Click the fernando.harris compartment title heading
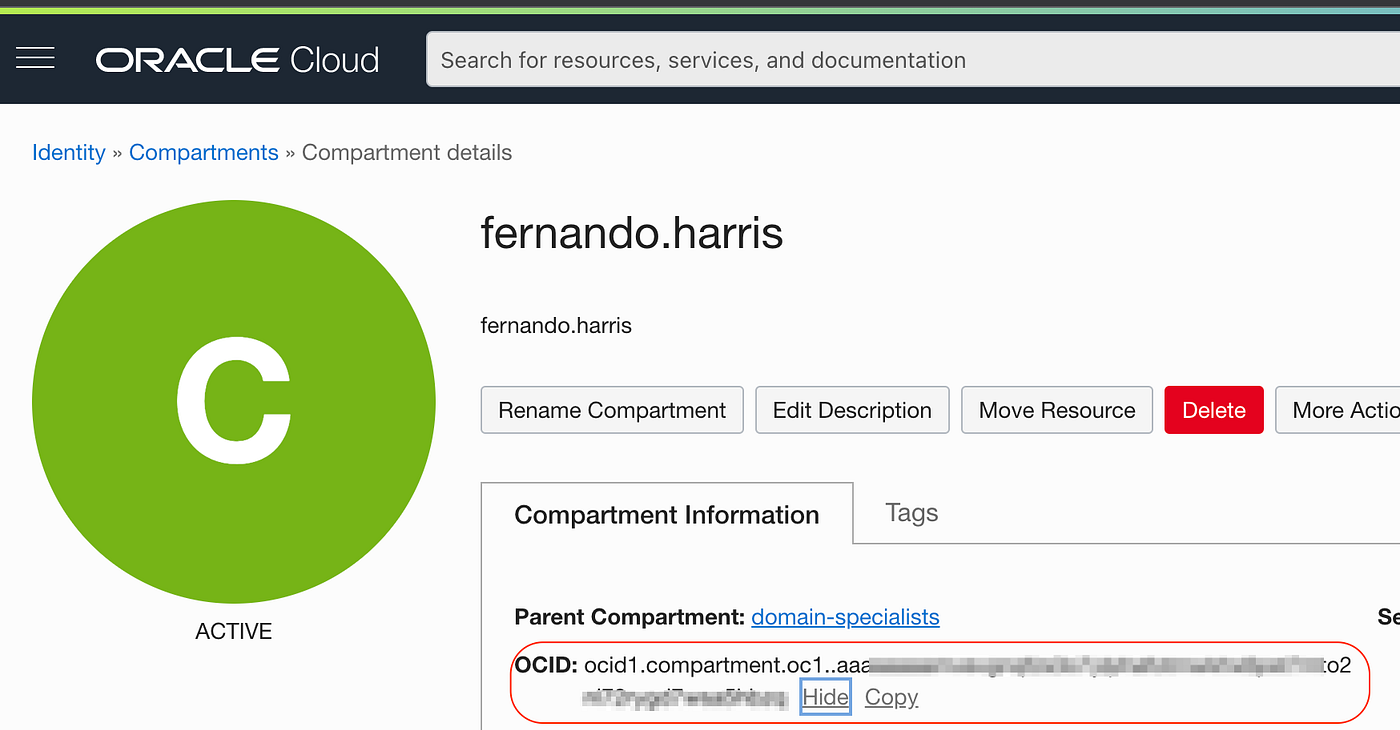 click(631, 234)
